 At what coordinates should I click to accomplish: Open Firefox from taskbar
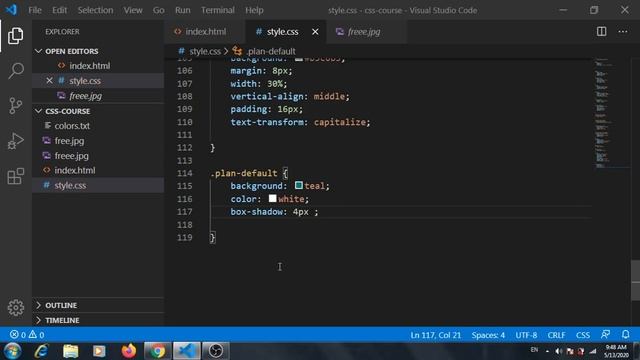pyautogui.click(x=129, y=351)
